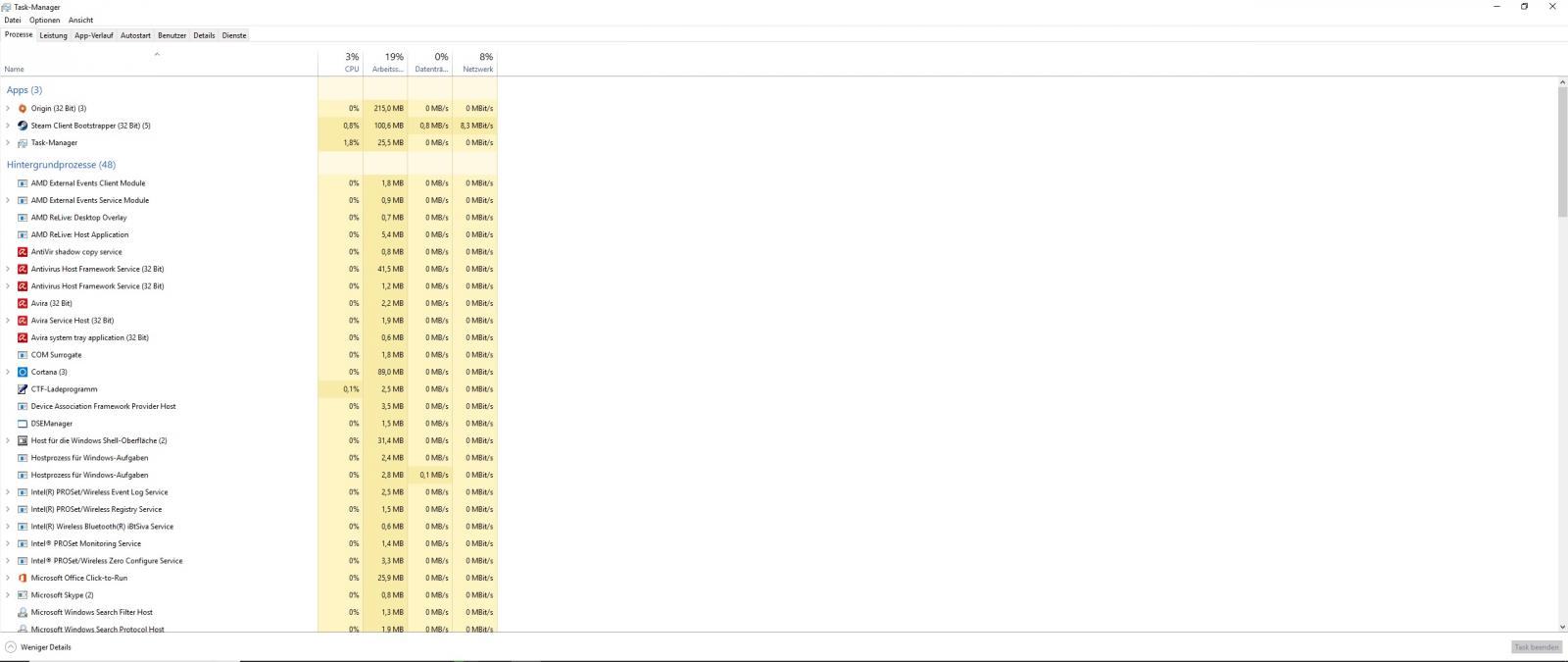Click the Steam Client Bootstrapper icon
Screen dimensions: 1568x662
pyautogui.click(x=23, y=126)
